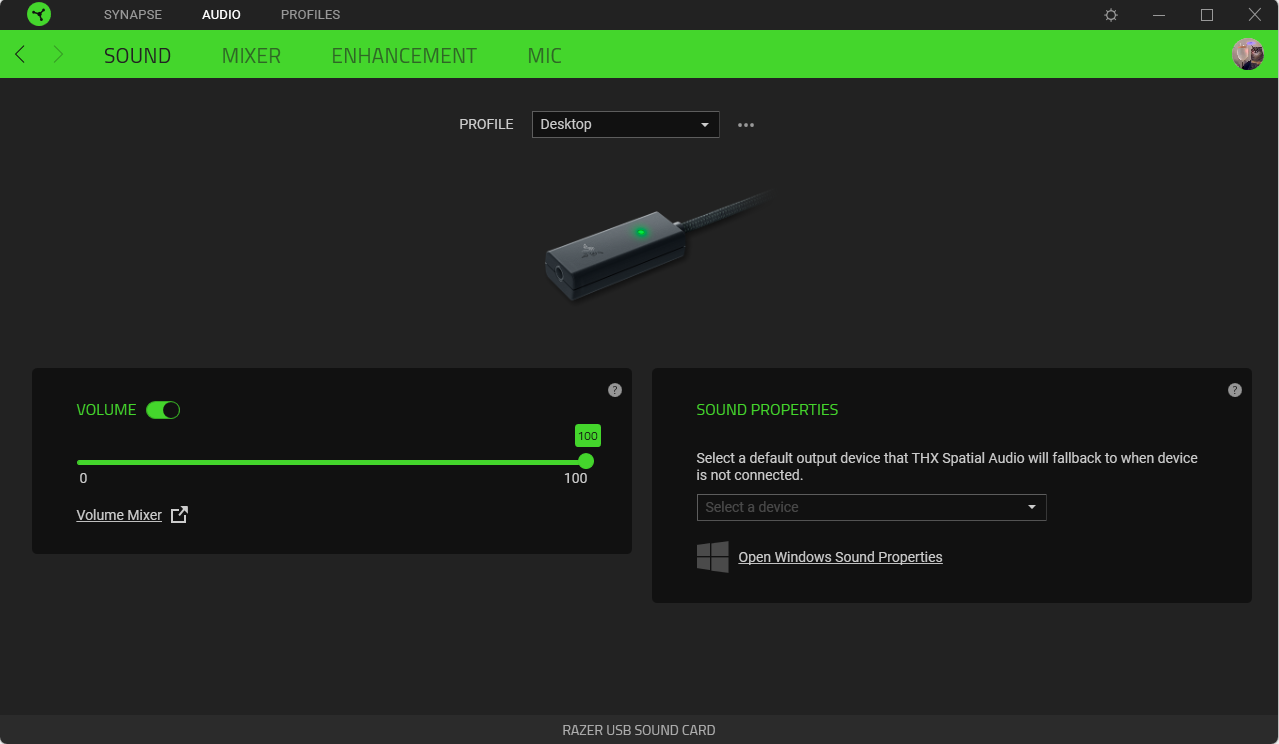This screenshot has width=1279, height=744.
Task: Select the Sound sub-tab
Action: pyautogui.click(x=137, y=55)
